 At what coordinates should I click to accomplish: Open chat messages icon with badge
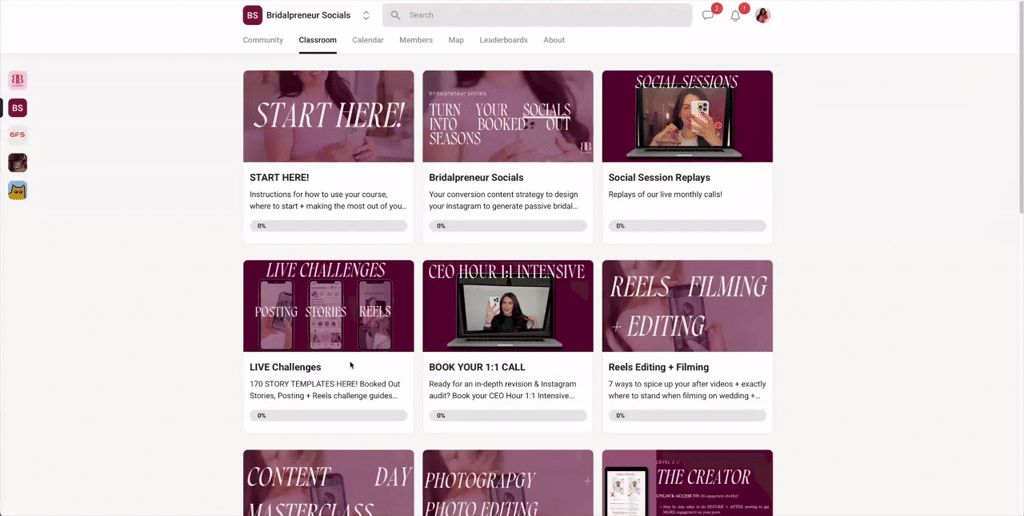tap(709, 14)
